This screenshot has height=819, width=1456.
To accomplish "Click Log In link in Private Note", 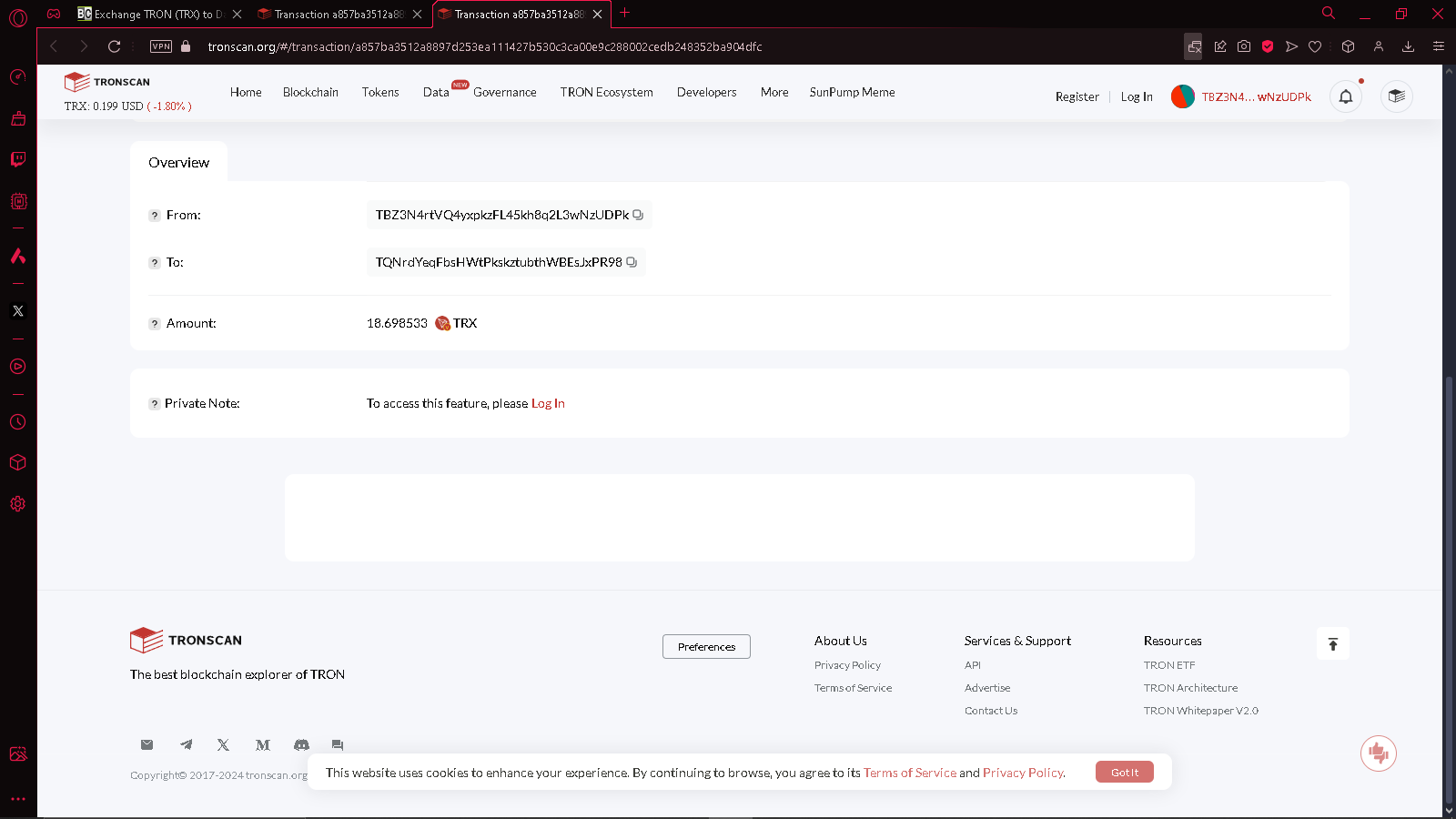I will click(548, 403).
